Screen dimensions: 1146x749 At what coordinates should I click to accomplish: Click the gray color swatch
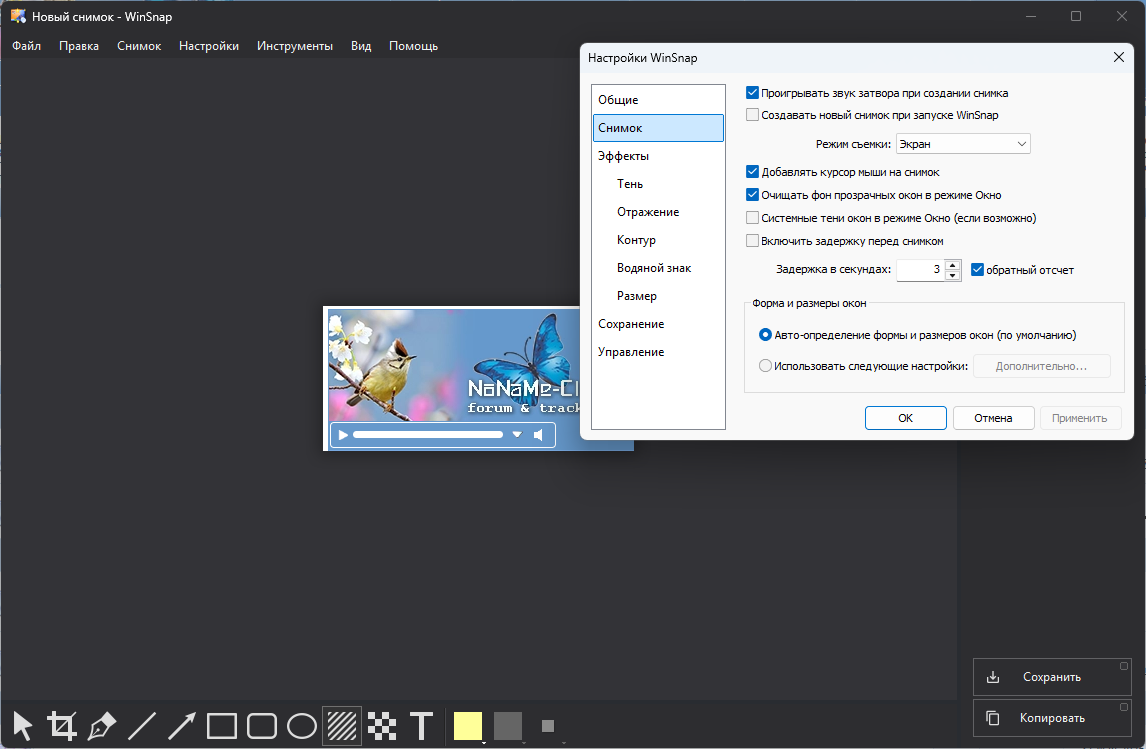click(508, 725)
